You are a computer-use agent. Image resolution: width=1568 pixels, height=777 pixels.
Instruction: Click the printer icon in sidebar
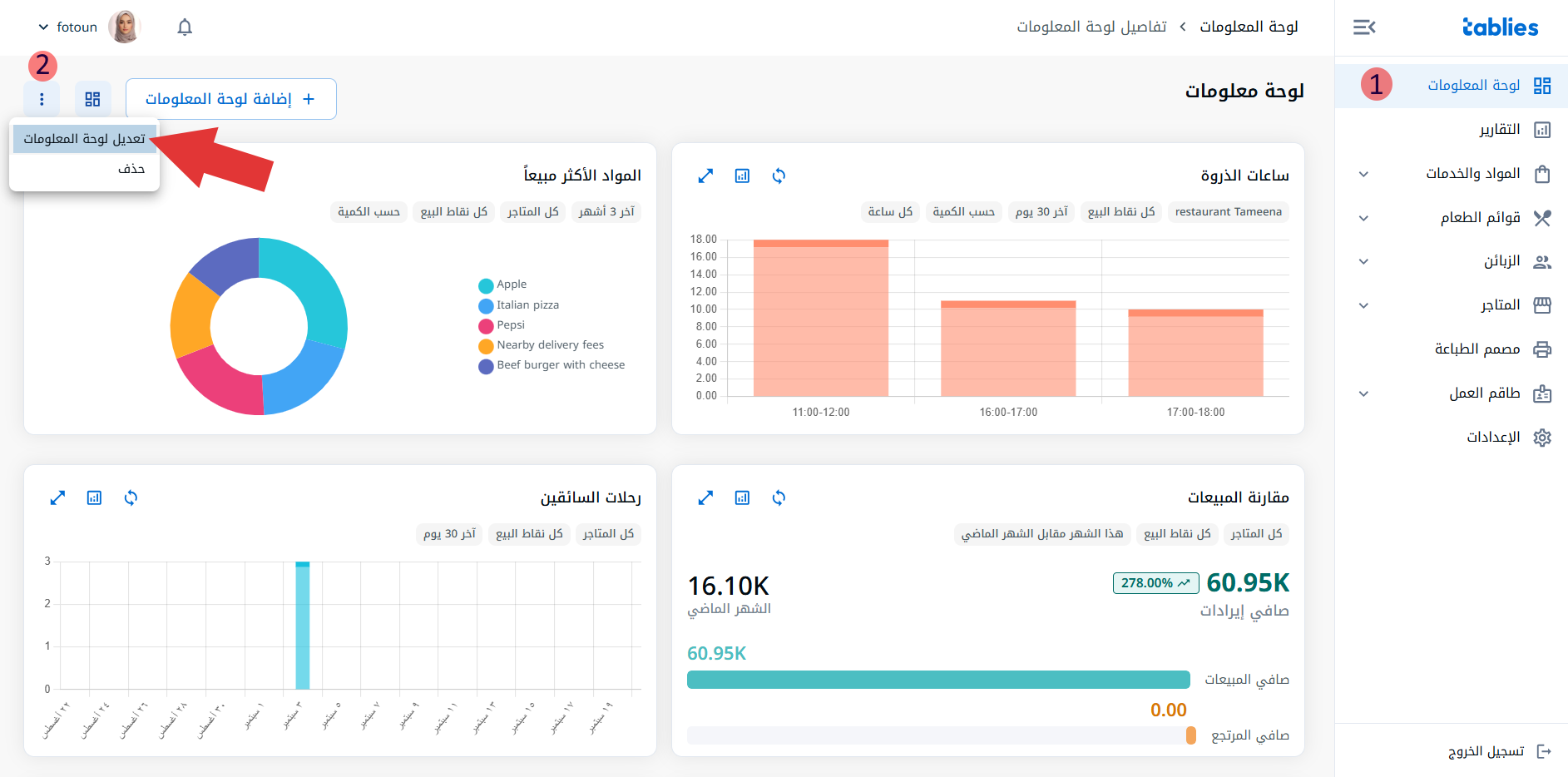pos(1542,349)
